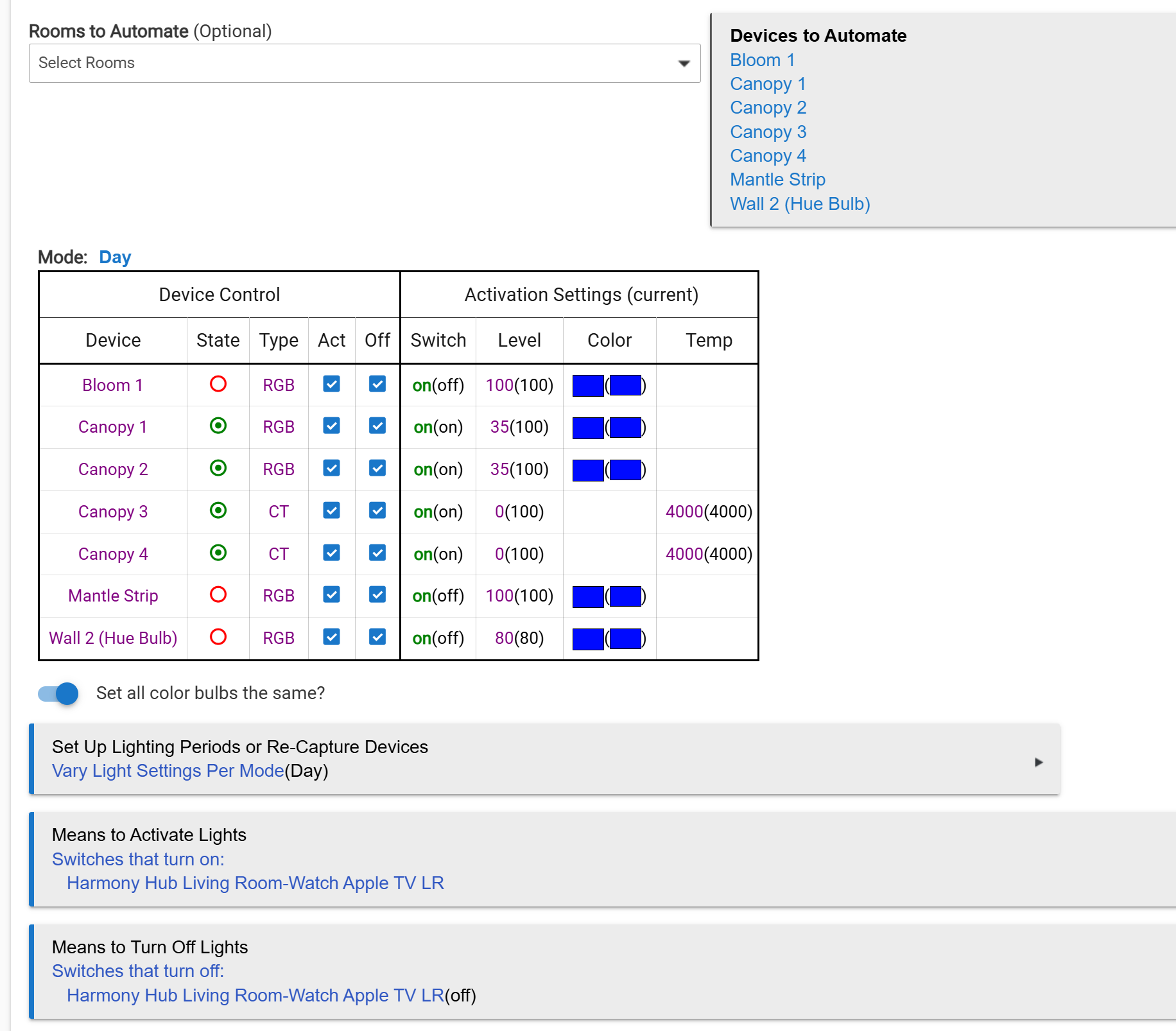
Task: Uncheck the Act checkbox for Bloom 1
Action: pyautogui.click(x=331, y=385)
